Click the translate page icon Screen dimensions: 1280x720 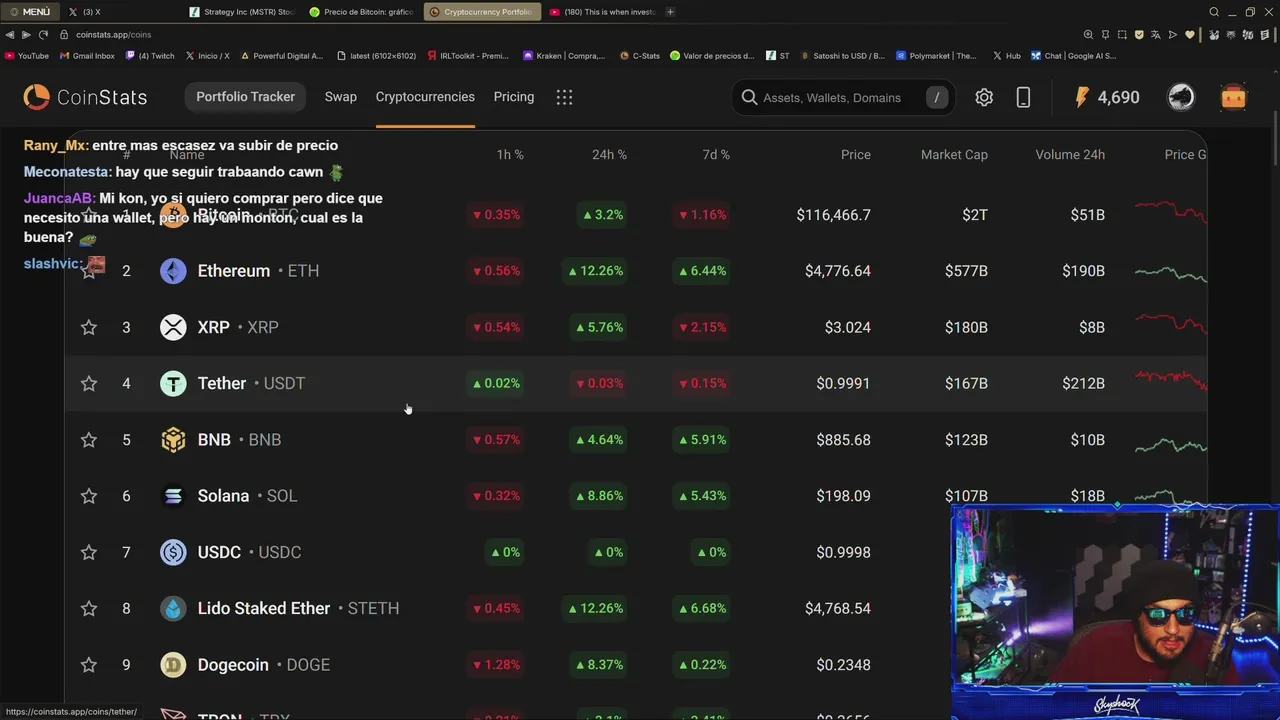pos(1157,34)
